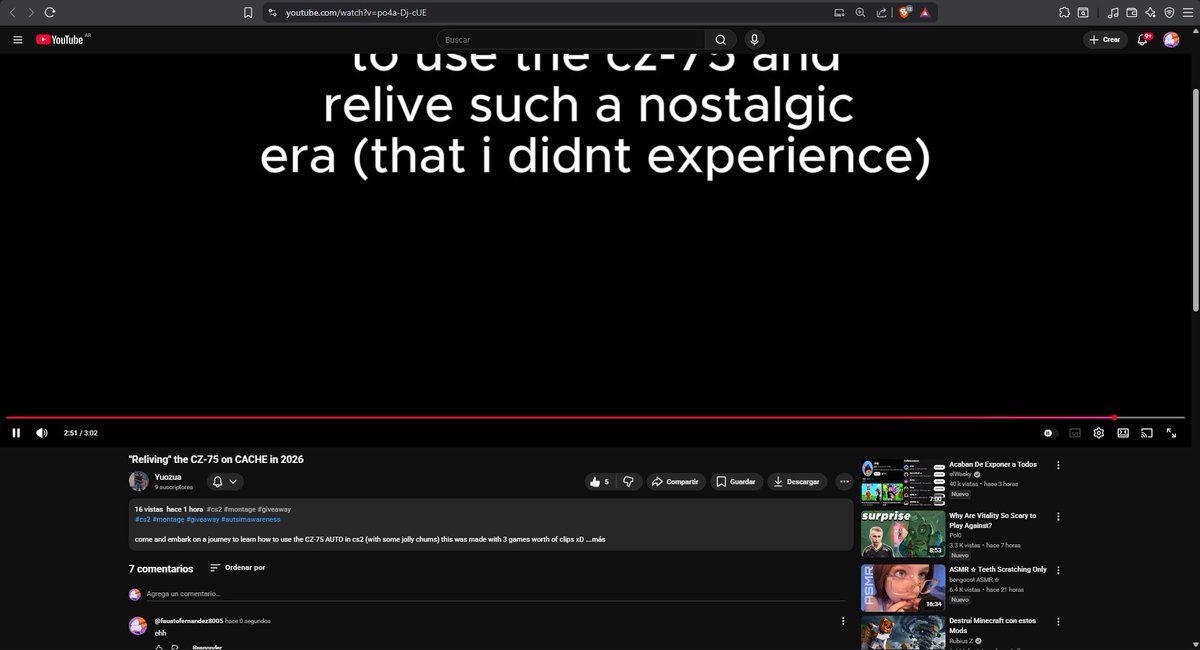Open the browser extensions puzzle icon
This screenshot has width=1200, height=650.
1063,13
